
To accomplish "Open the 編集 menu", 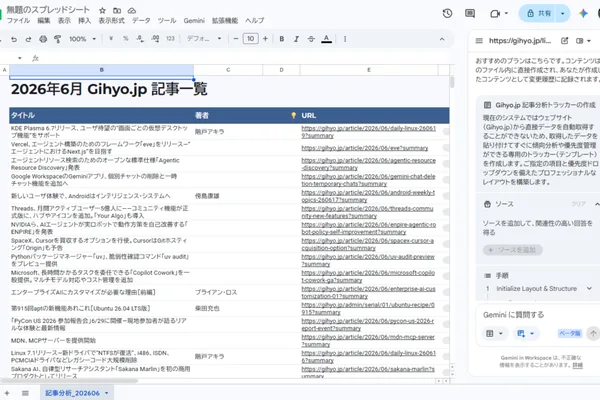I will click(44, 21).
